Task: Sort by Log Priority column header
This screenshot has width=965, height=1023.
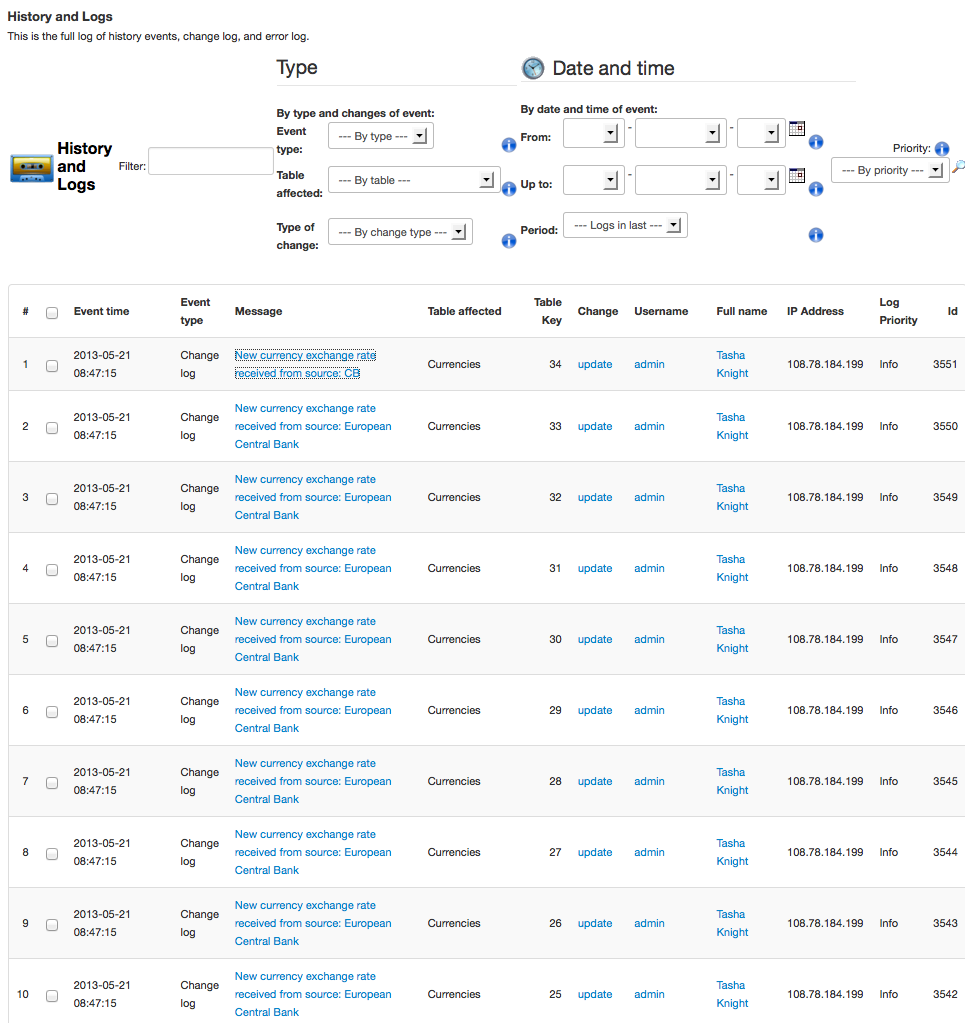Action: pyautogui.click(x=898, y=311)
